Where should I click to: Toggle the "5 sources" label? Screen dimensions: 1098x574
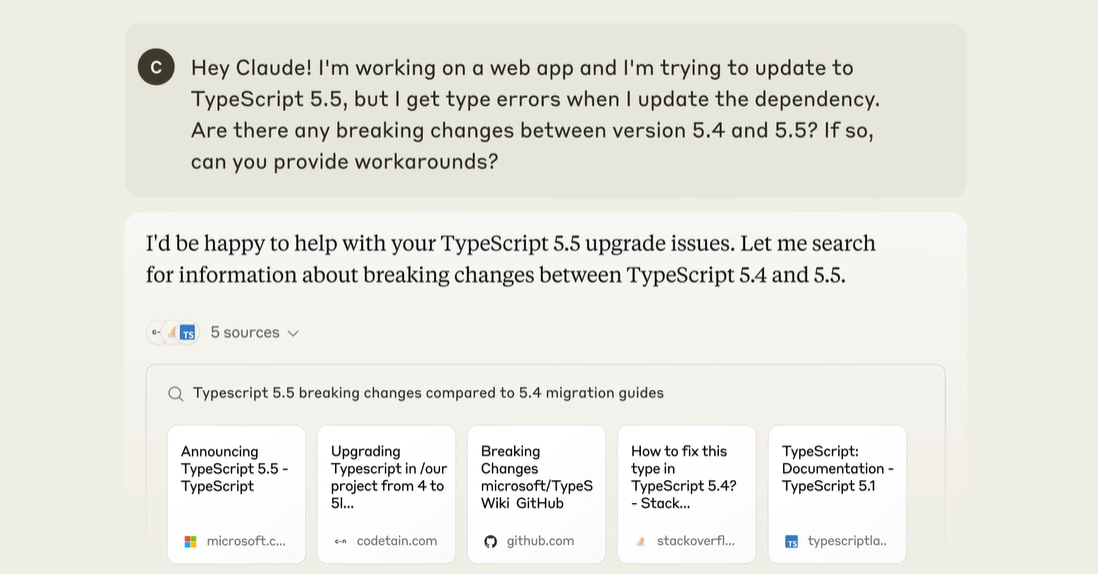coord(244,333)
